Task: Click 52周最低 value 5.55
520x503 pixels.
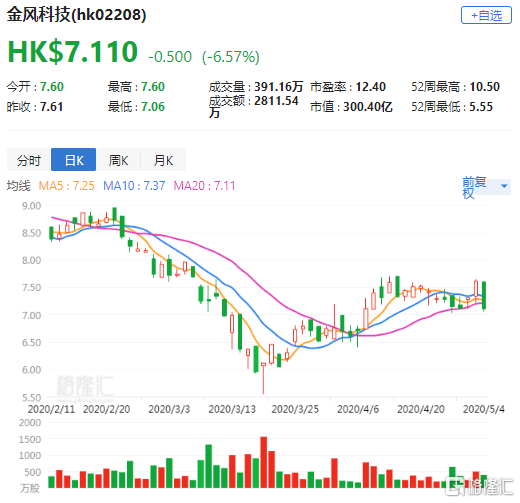Action: tap(481, 107)
